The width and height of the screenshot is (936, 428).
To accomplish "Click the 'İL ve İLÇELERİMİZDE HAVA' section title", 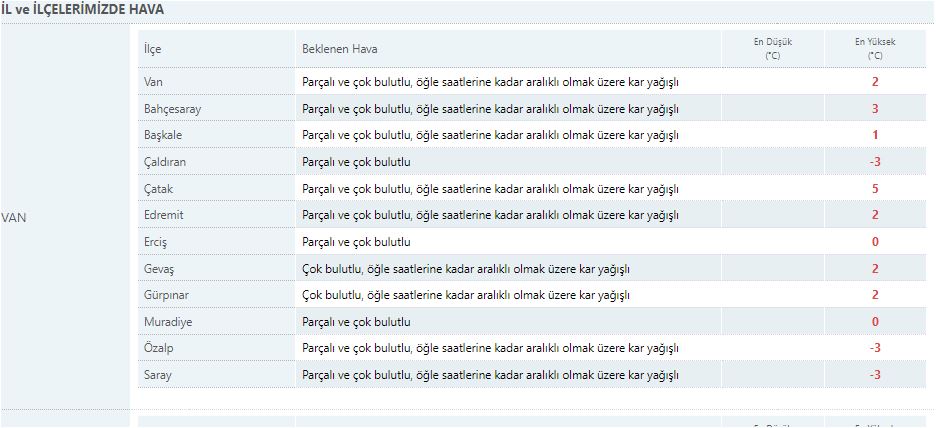I will [82, 9].
